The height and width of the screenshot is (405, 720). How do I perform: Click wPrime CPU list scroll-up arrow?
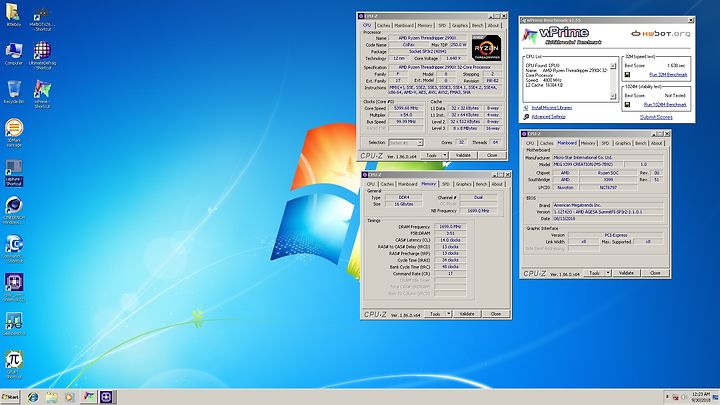coord(613,66)
